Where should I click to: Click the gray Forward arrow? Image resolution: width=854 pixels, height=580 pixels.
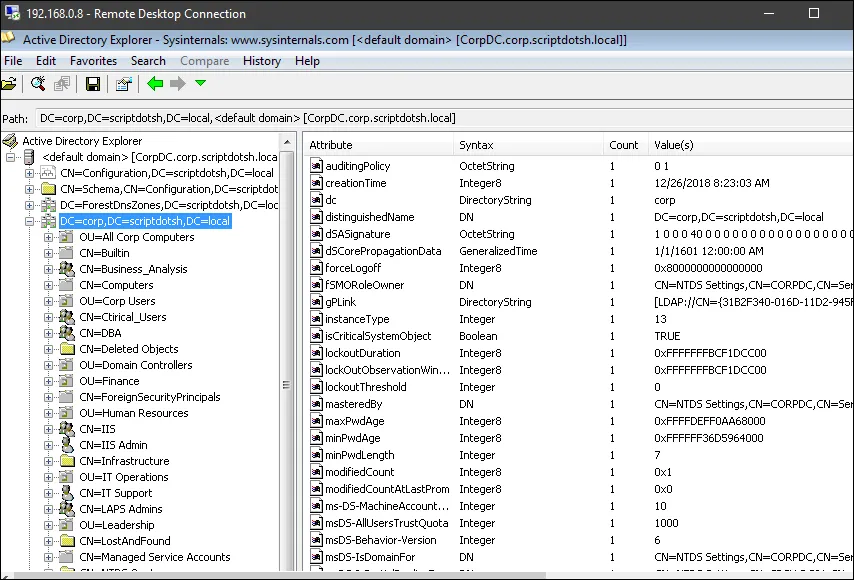click(178, 83)
